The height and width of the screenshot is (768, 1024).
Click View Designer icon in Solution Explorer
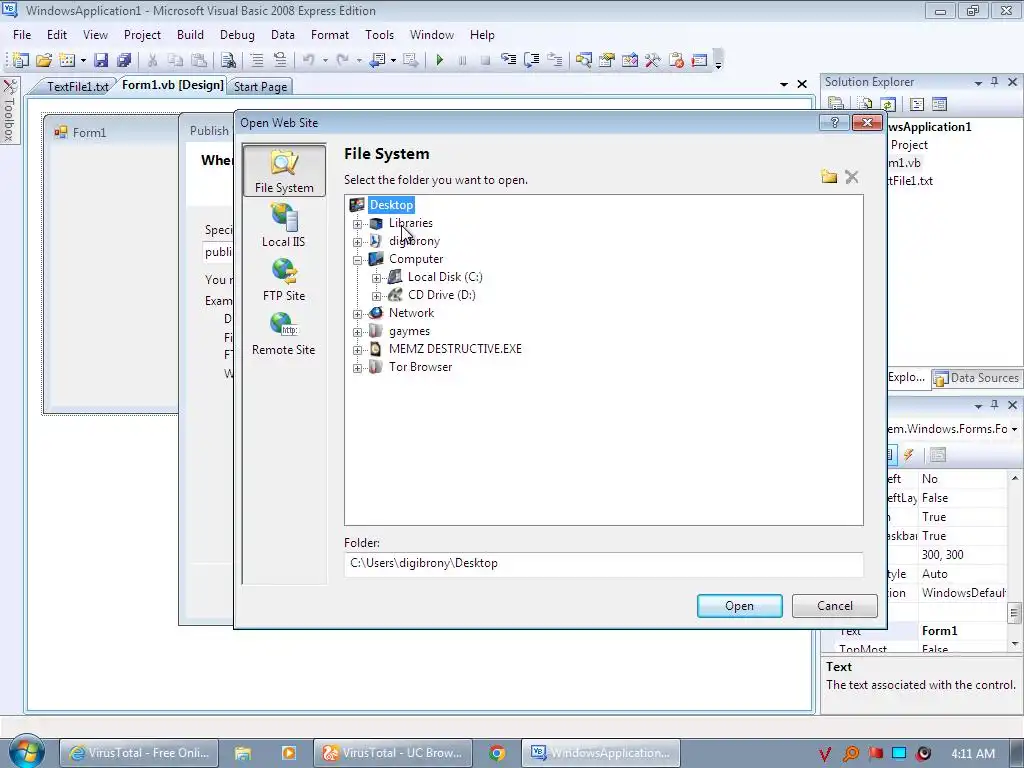tap(939, 104)
